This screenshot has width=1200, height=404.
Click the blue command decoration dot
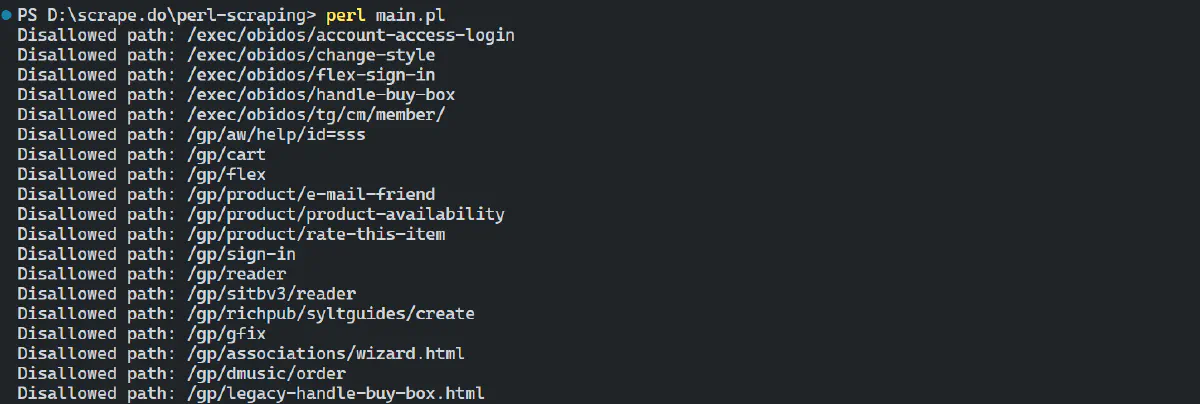tap(7, 15)
